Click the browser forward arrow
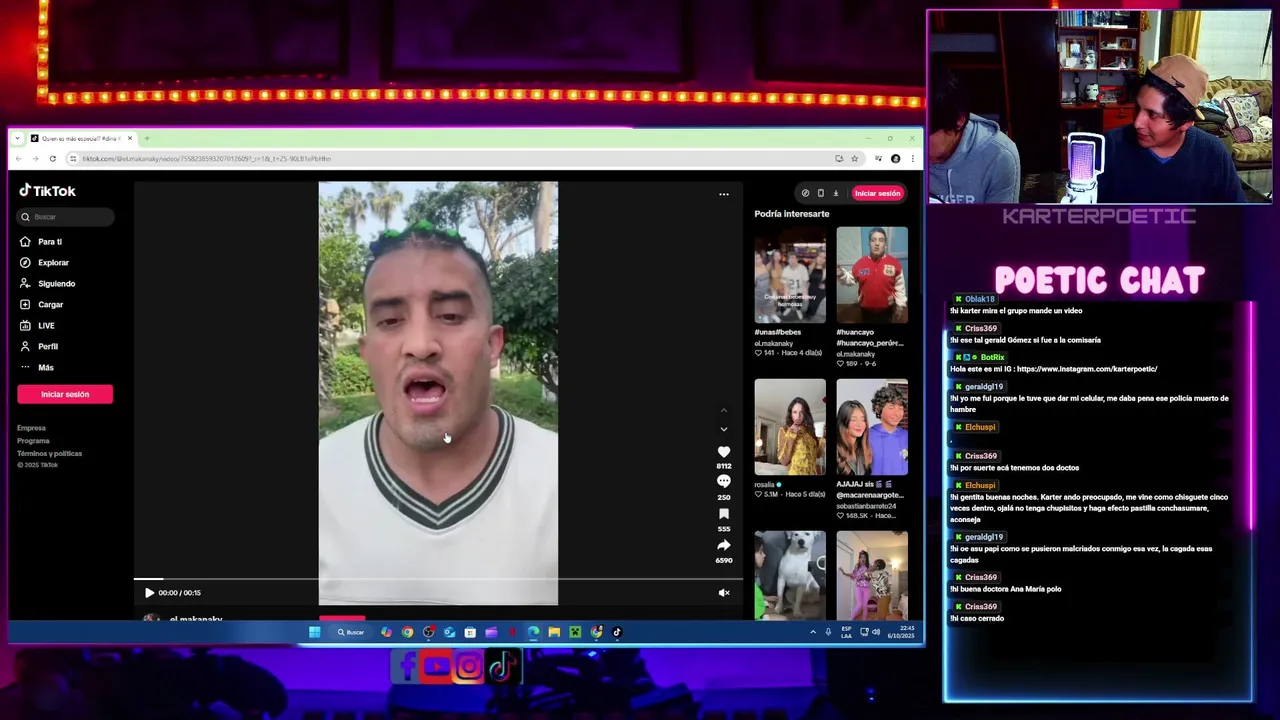 tap(35, 159)
